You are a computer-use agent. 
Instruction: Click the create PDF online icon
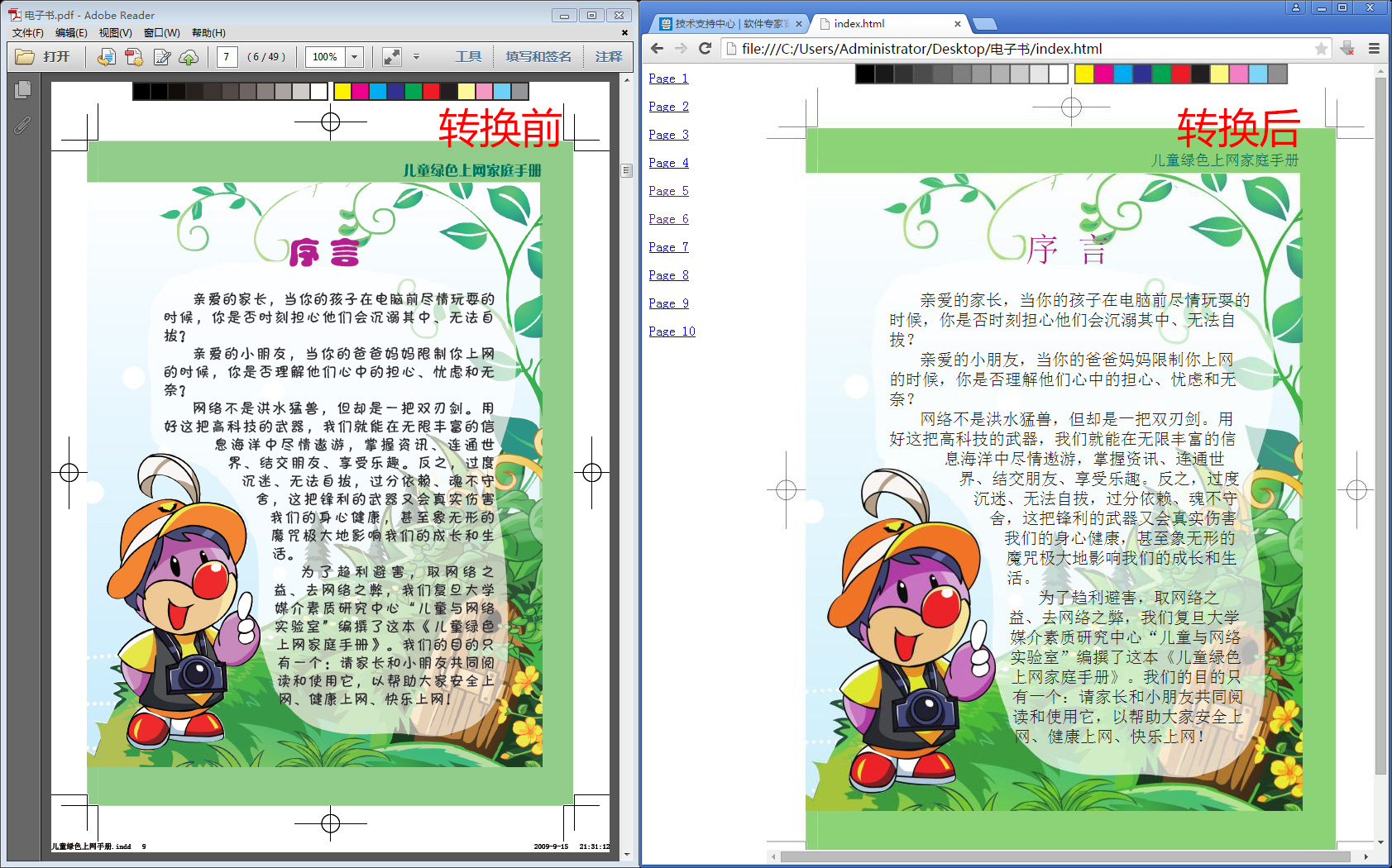coord(133,56)
